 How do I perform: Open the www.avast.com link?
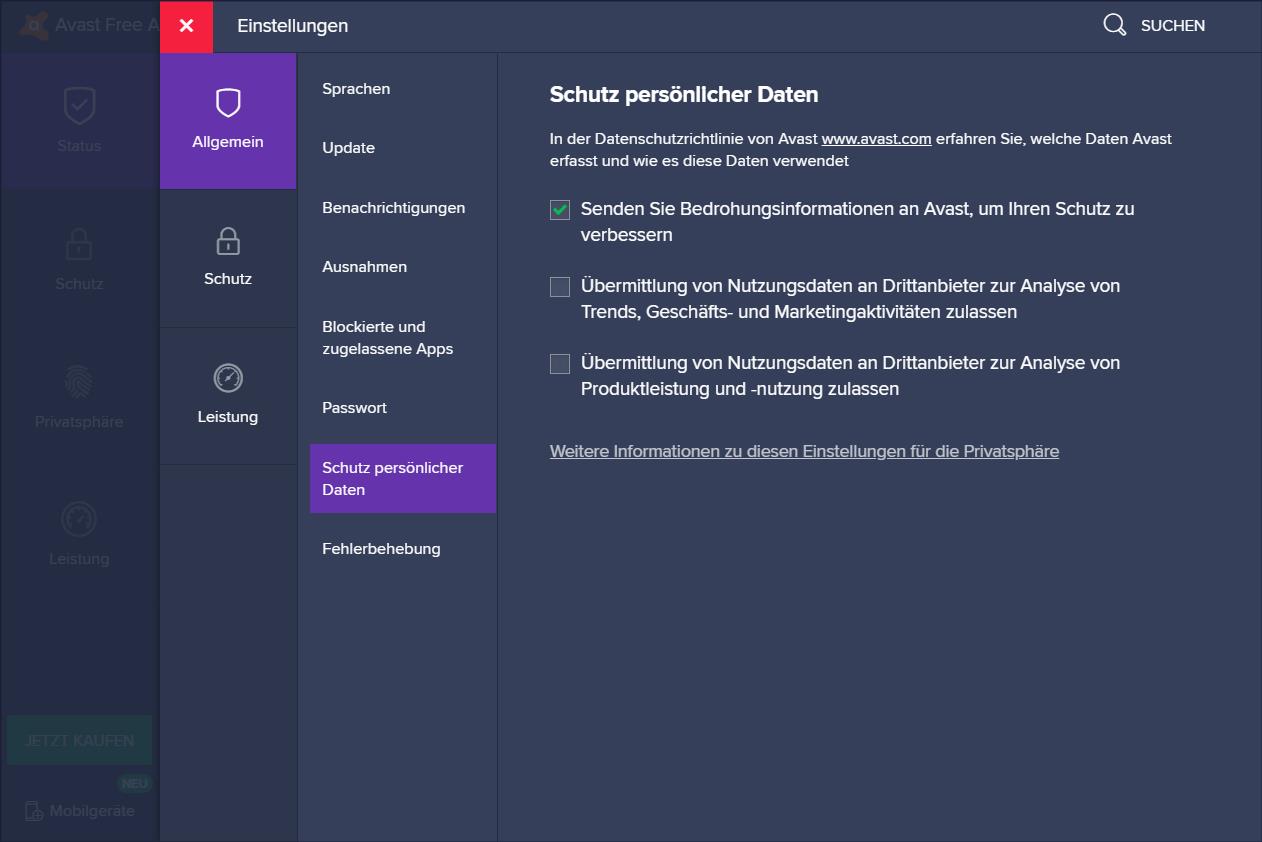point(876,139)
